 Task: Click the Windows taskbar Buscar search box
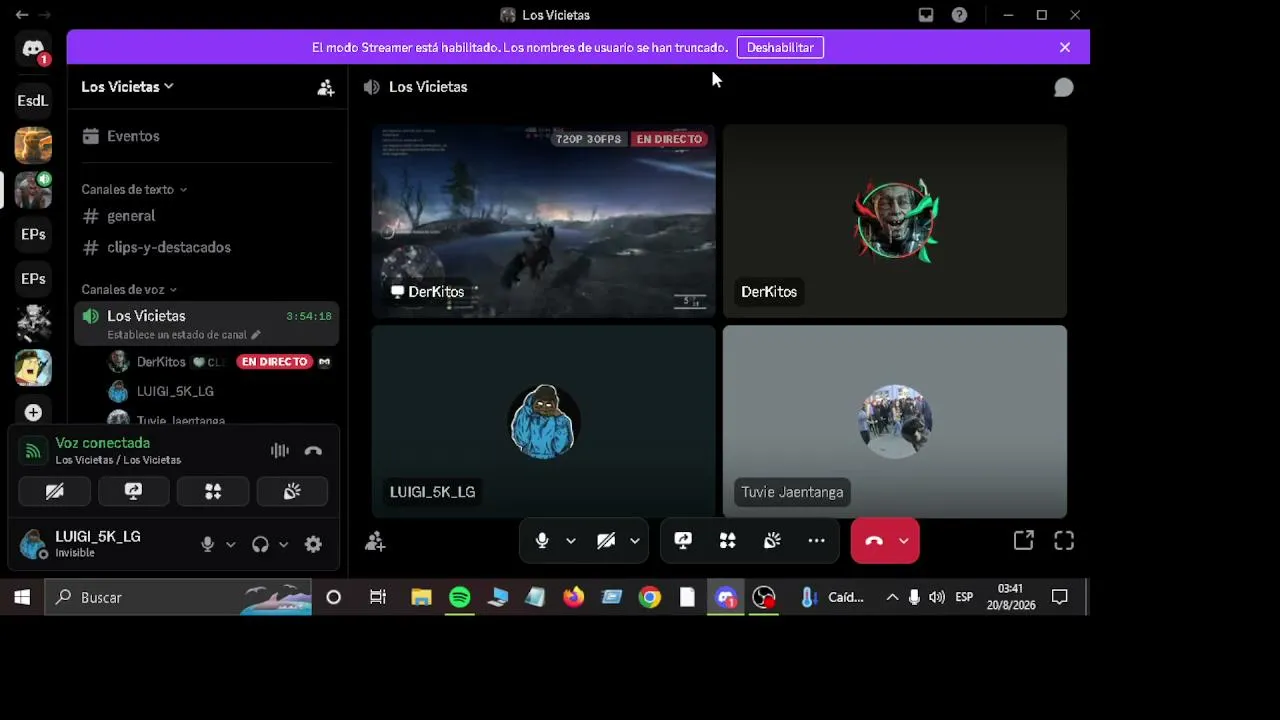179,597
